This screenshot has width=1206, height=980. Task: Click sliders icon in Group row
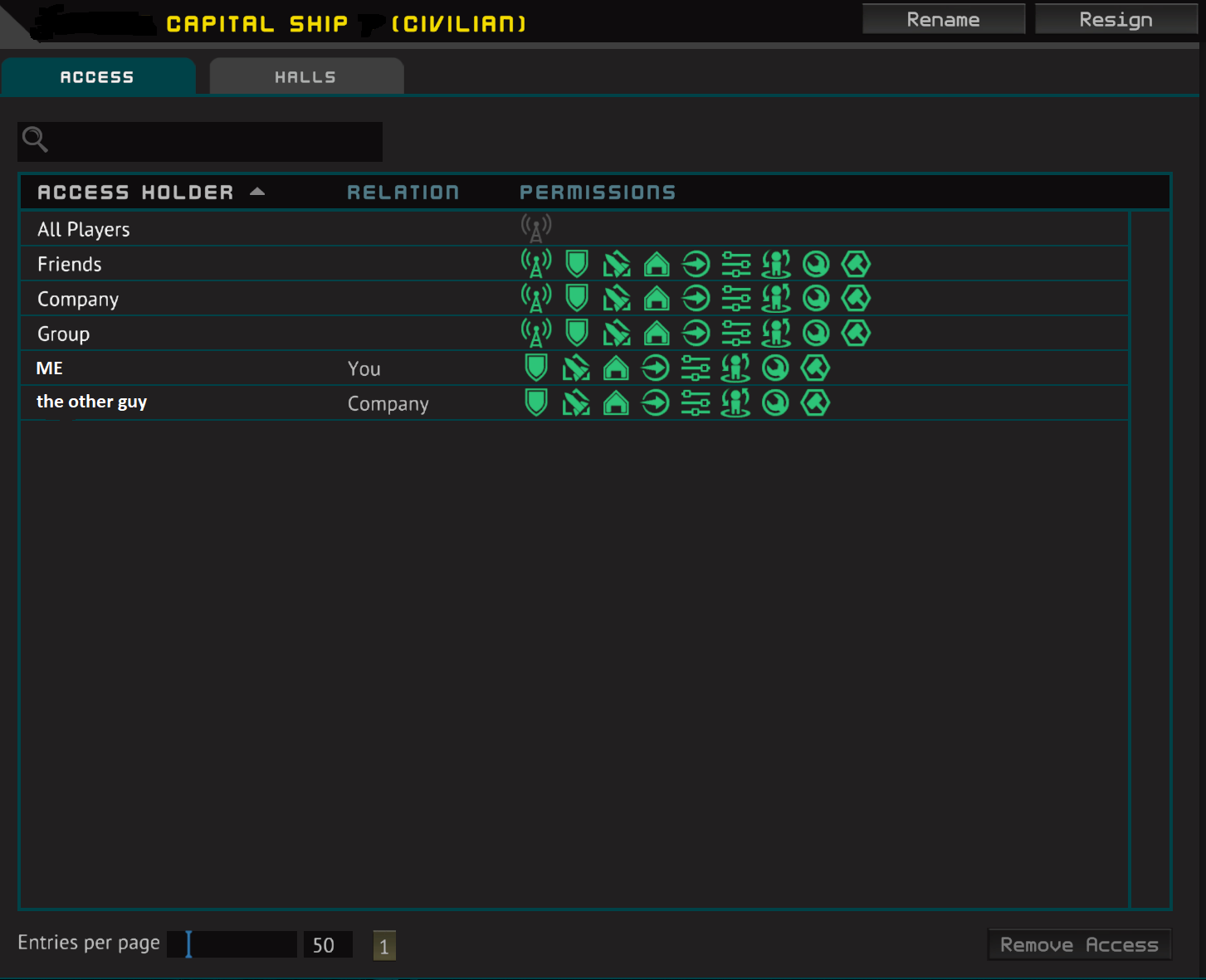tap(736, 334)
